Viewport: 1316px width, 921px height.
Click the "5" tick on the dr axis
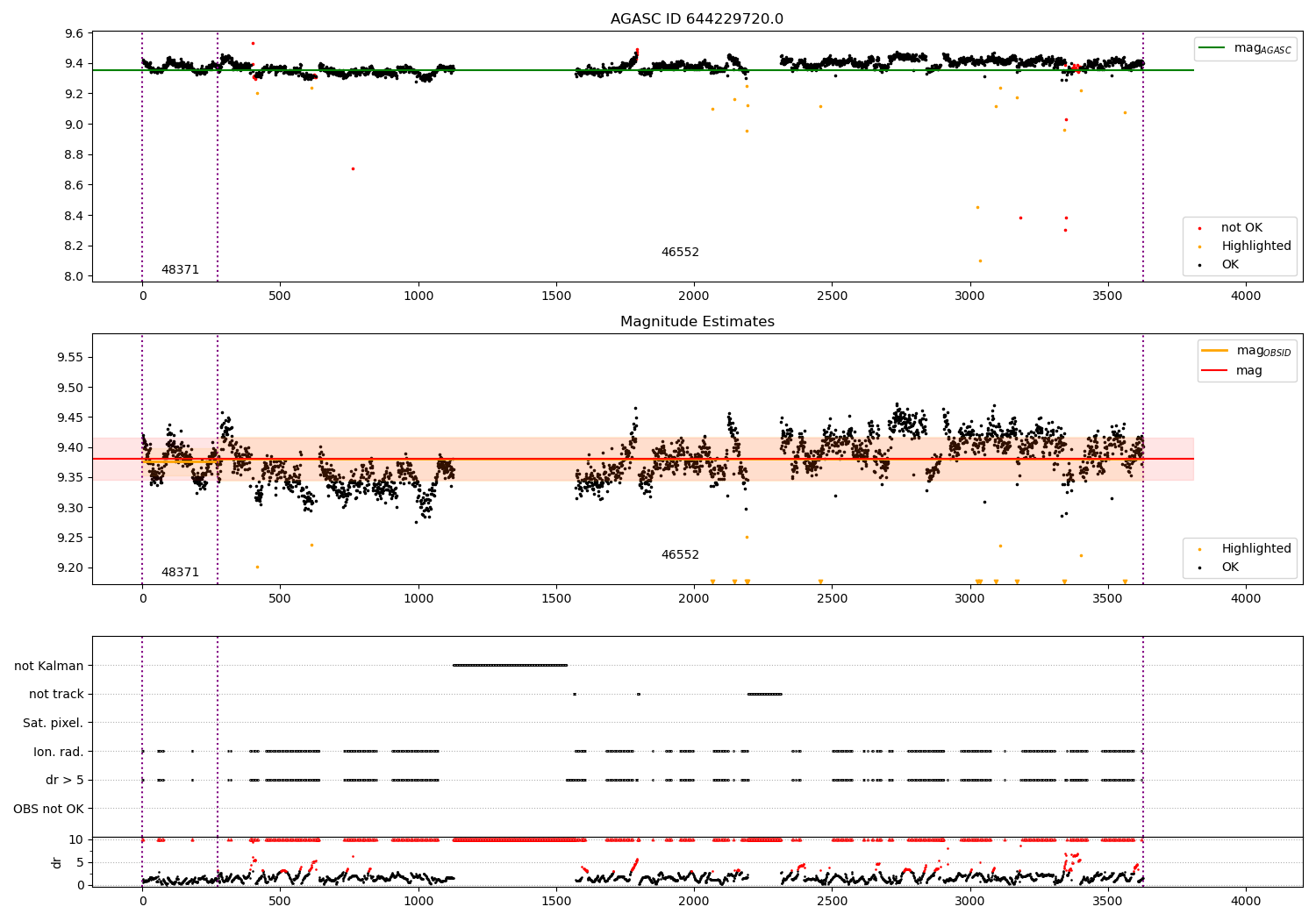81,862
